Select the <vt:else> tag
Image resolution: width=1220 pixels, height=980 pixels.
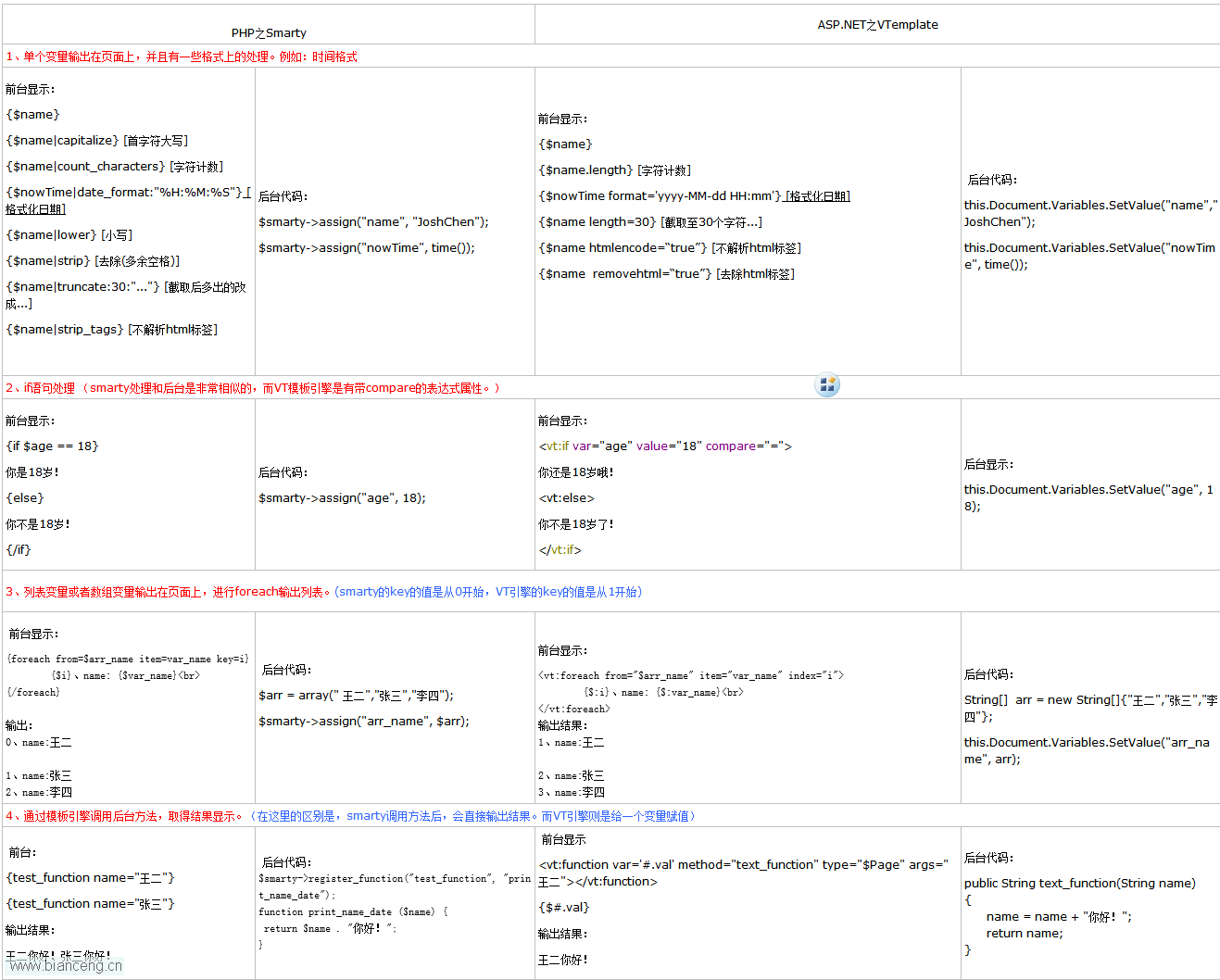tap(567, 498)
